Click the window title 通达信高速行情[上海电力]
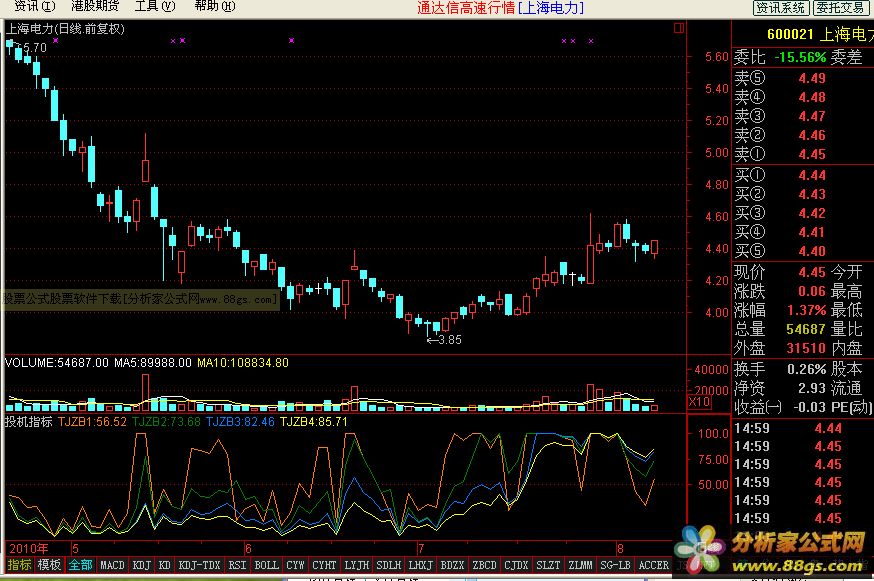 [x=501, y=7]
